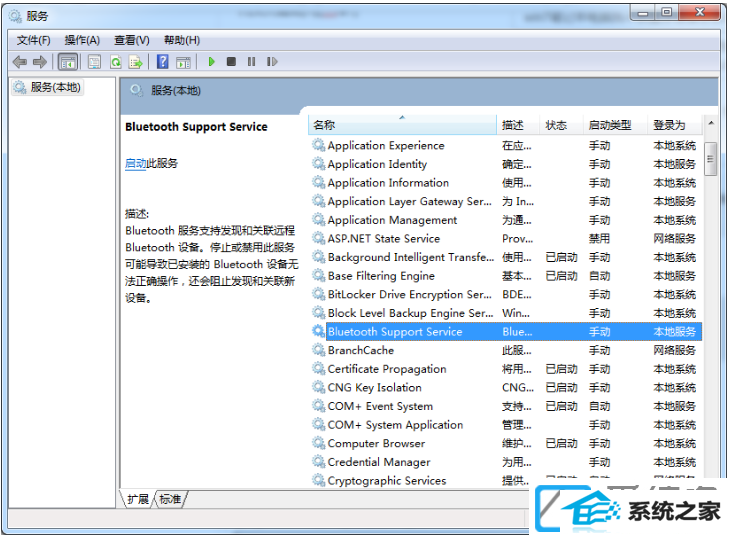Image resolution: width=729 pixels, height=538 pixels.
Task: Click 已启动 status of Computer Browser
Action: pyautogui.click(x=561, y=443)
